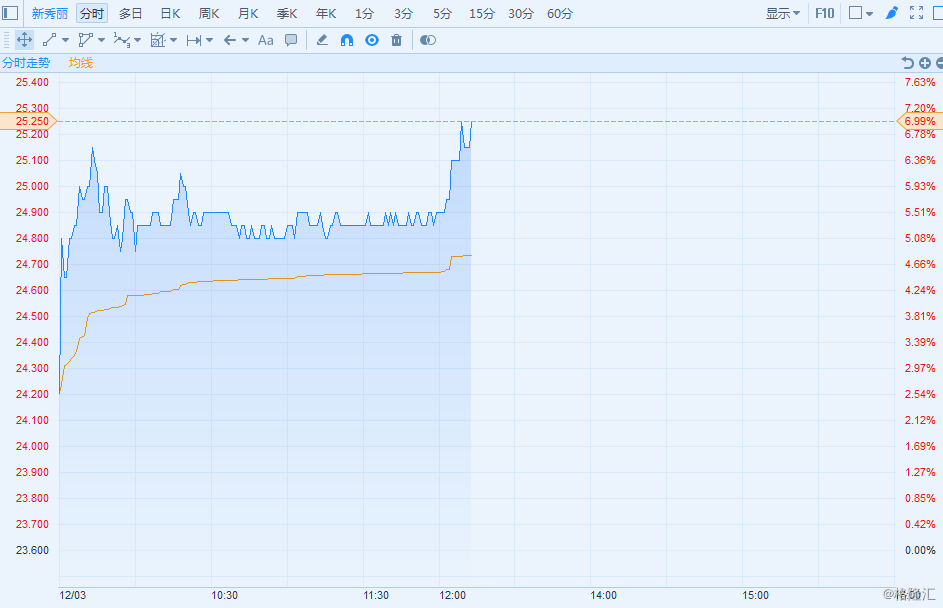Toggle drawing visibility eye icon

click(372, 40)
